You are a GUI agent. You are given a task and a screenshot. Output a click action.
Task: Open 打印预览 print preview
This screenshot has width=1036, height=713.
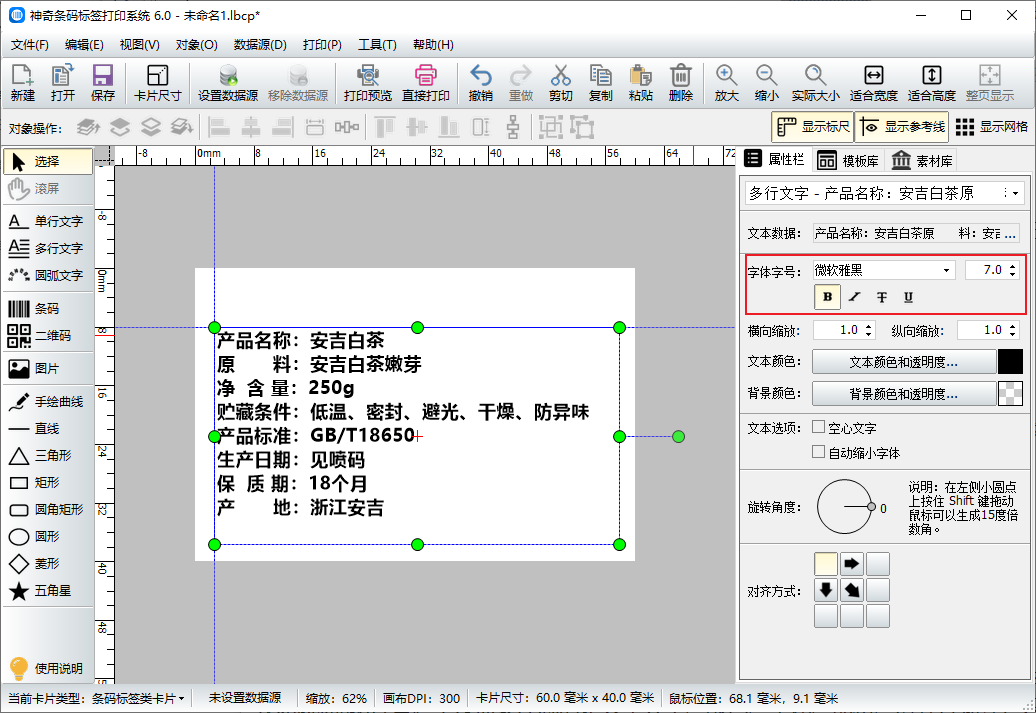[x=368, y=83]
